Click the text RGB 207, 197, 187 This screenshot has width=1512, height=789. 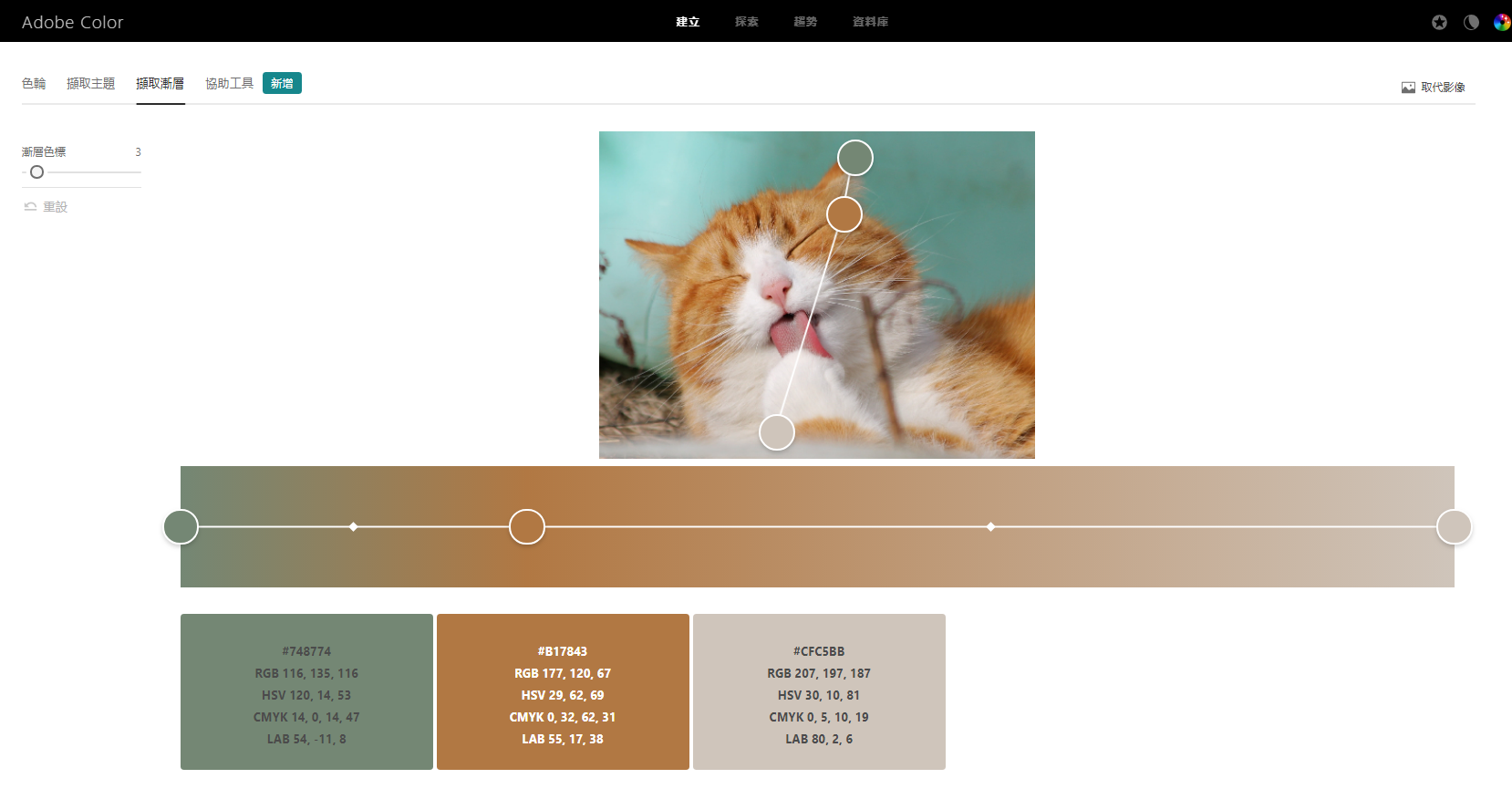(x=819, y=673)
